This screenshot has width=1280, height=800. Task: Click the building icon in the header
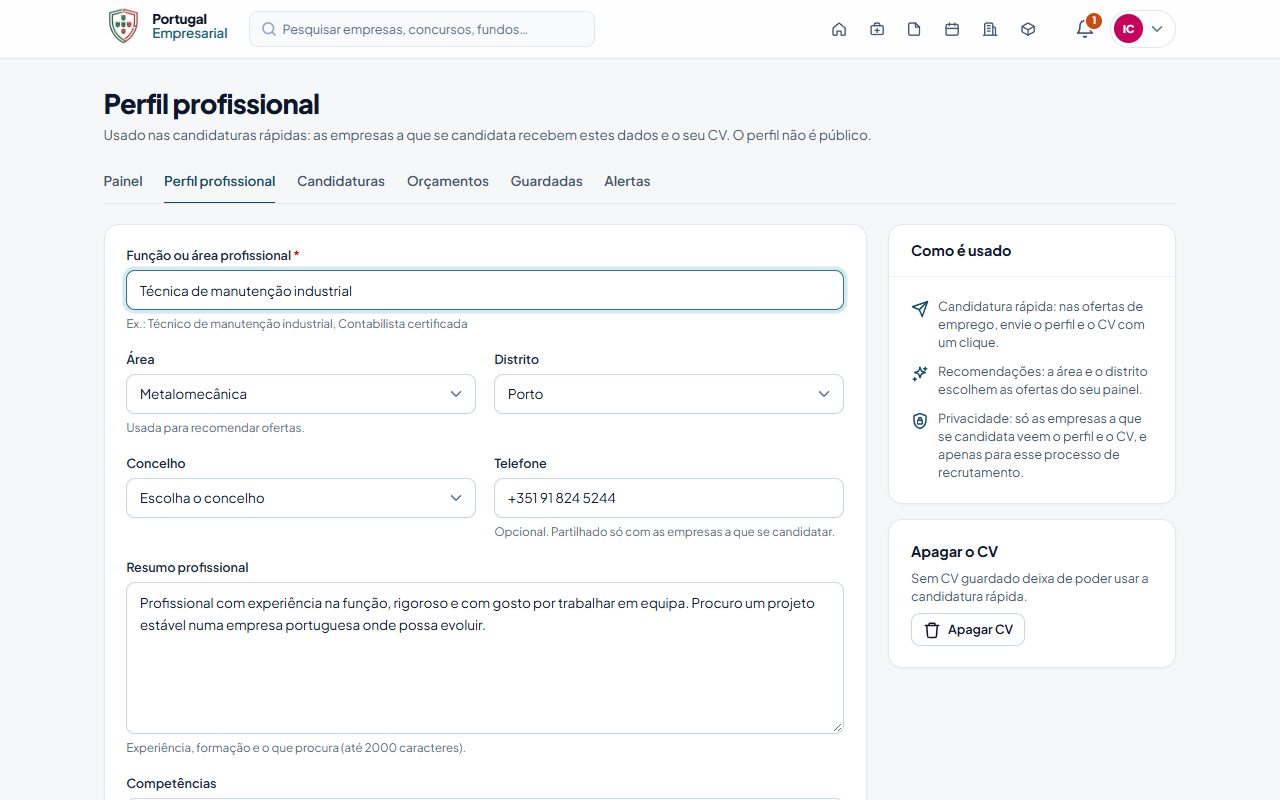[990, 29]
